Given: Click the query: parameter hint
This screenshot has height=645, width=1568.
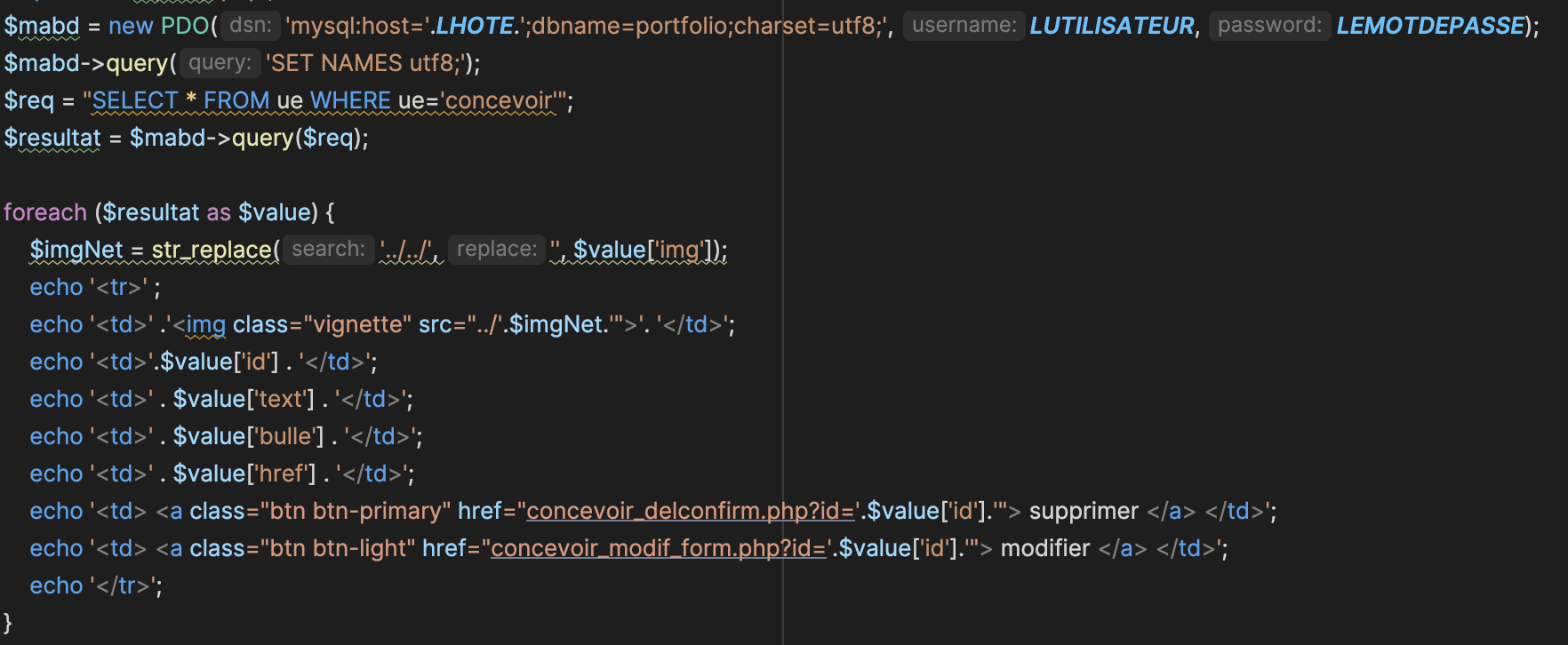Looking at the screenshot, I should tap(220, 63).
